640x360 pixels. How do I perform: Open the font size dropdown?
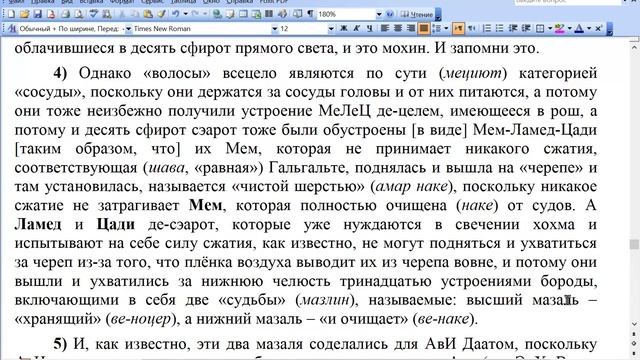tap(331, 29)
